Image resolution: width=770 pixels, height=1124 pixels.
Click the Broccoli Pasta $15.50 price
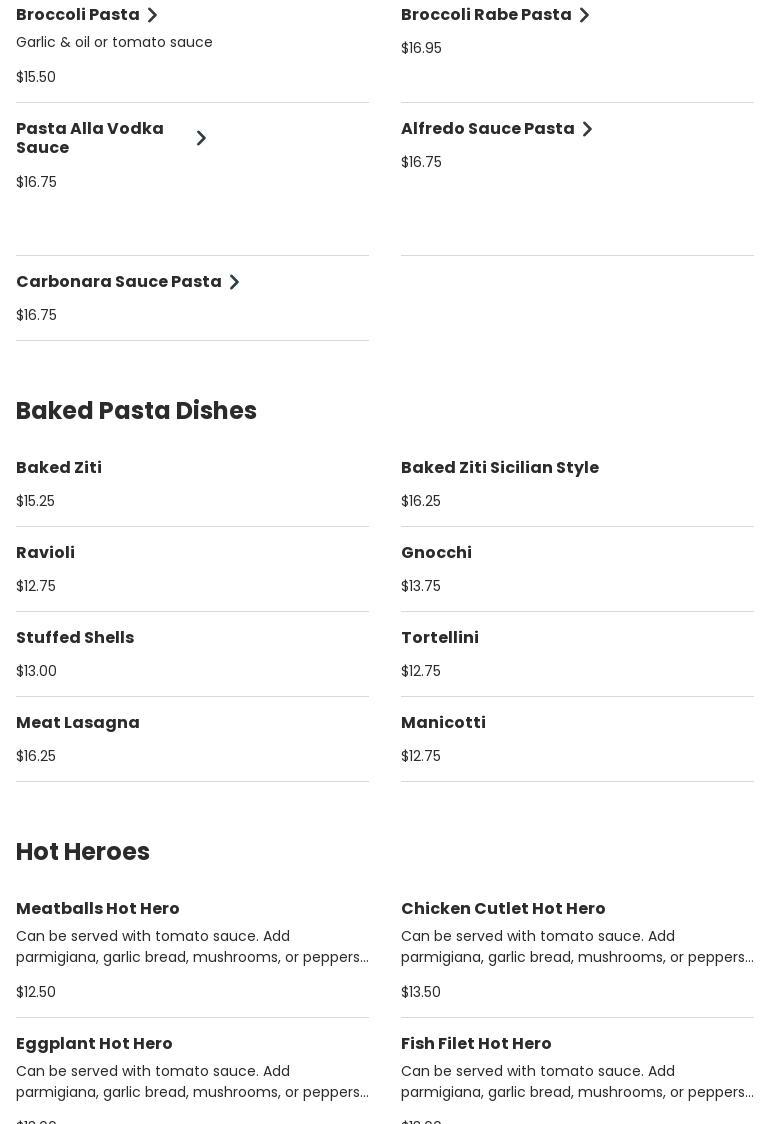click(x=36, y=77)
